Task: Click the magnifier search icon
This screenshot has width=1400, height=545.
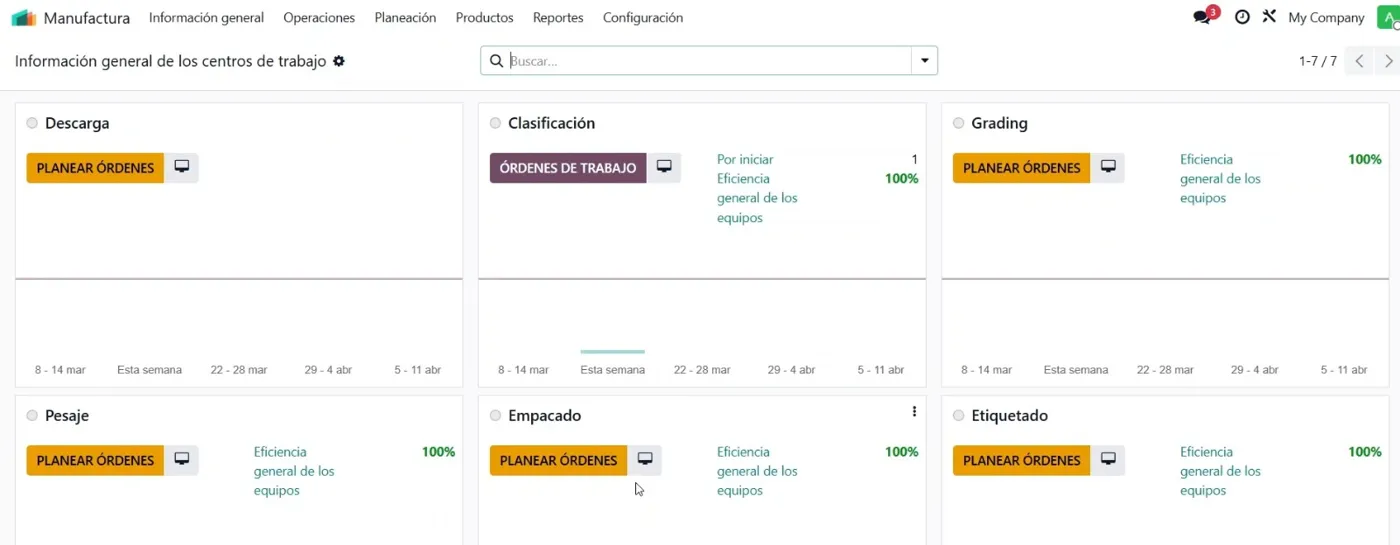Action: click(x=496, y=61)
